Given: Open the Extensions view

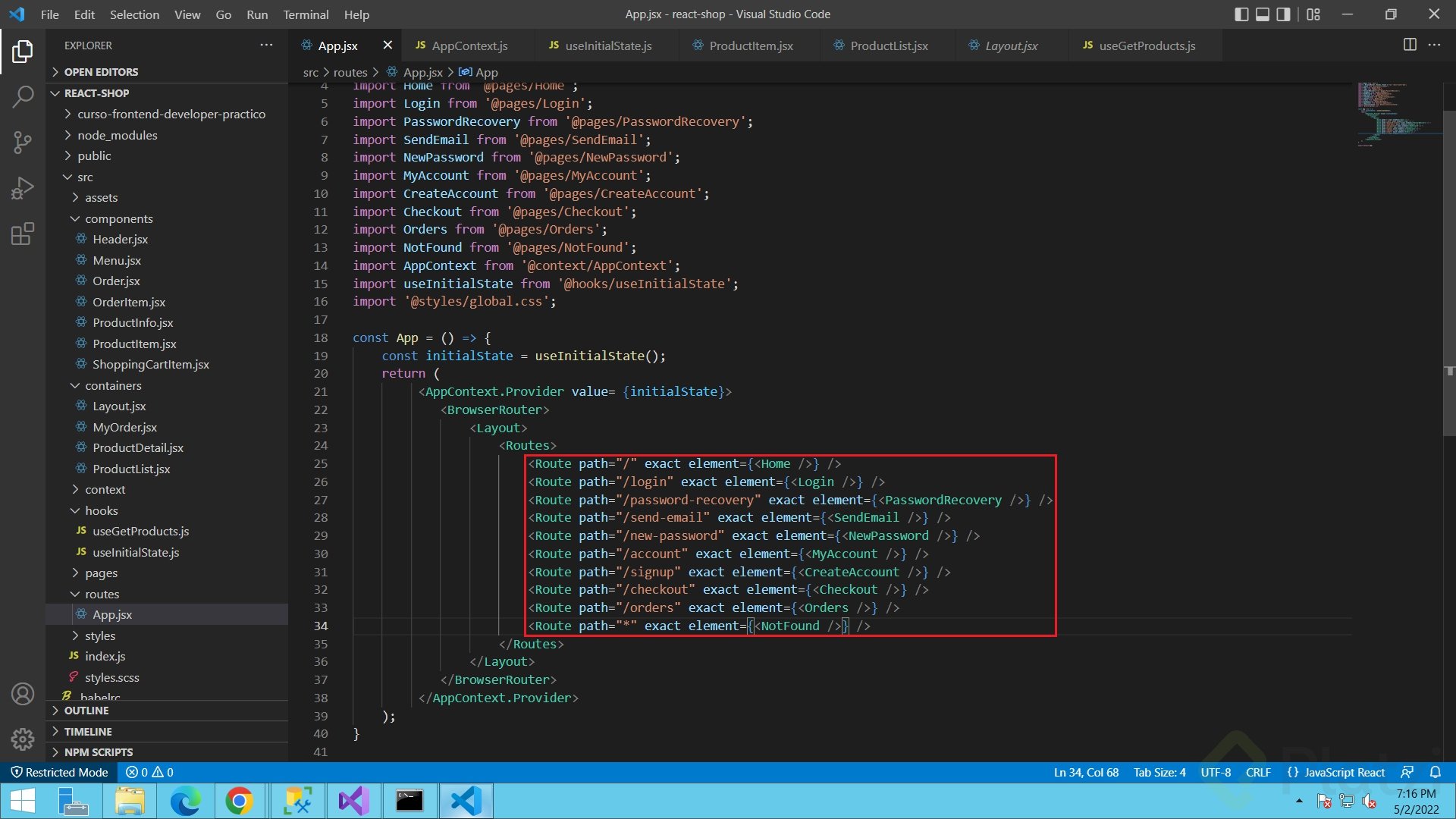Looking at the screenshot, I should [x=23, y=234].
